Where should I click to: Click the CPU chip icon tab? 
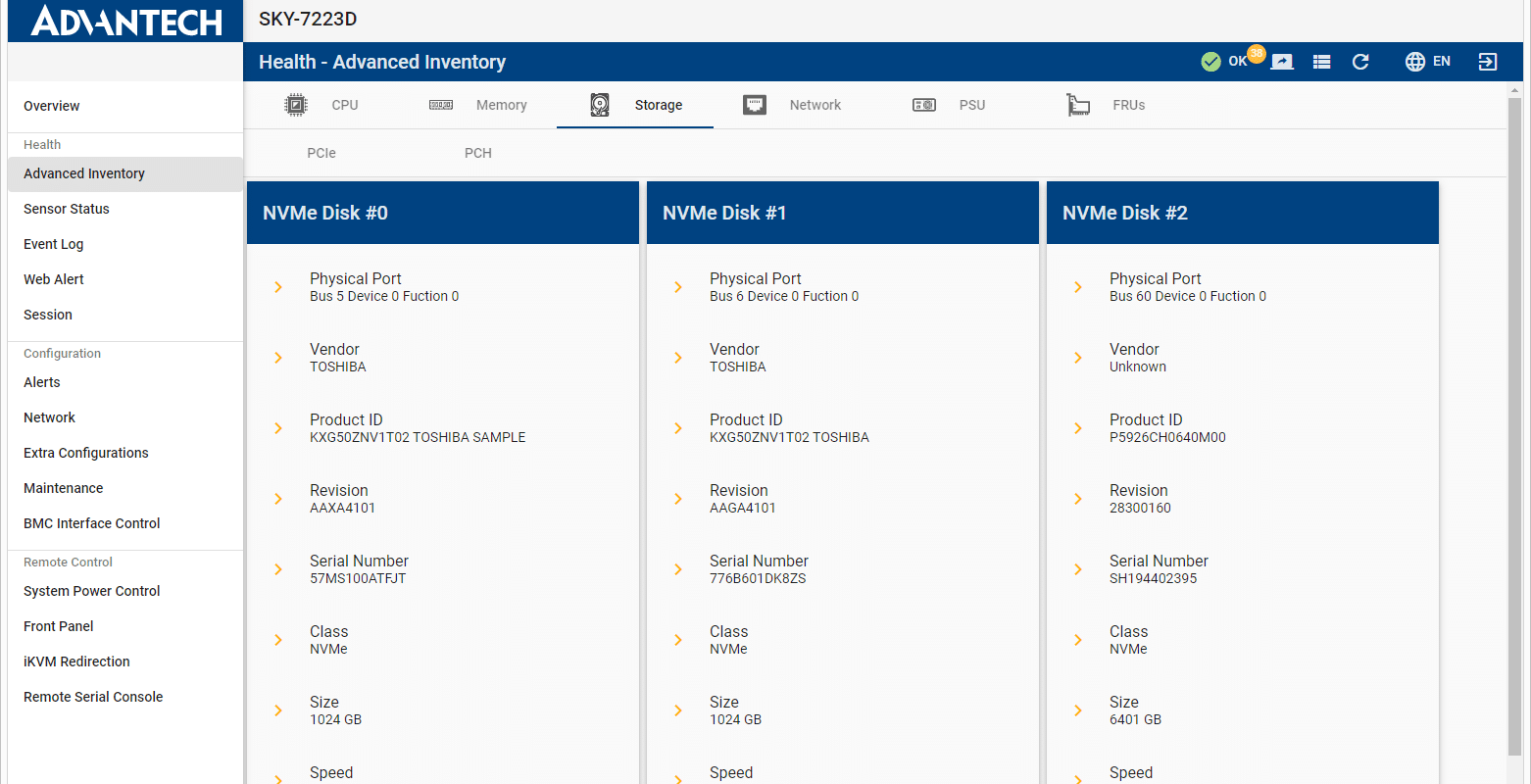tap(296, 105)
